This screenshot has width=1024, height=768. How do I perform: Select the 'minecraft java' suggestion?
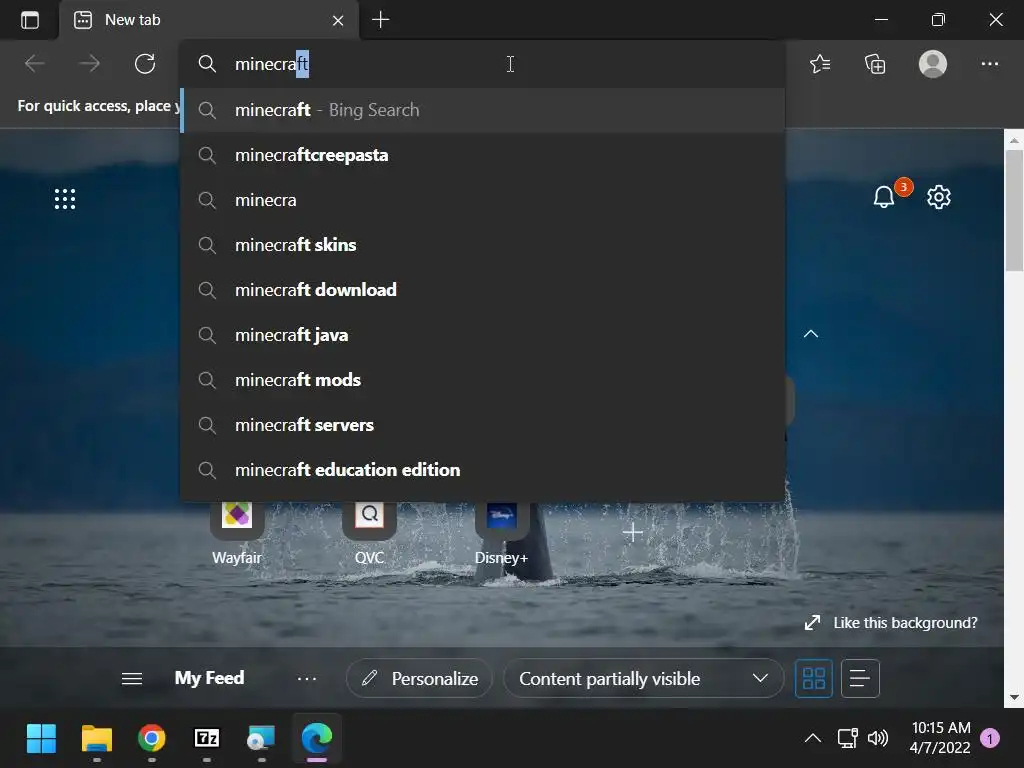tap(482, 335)
